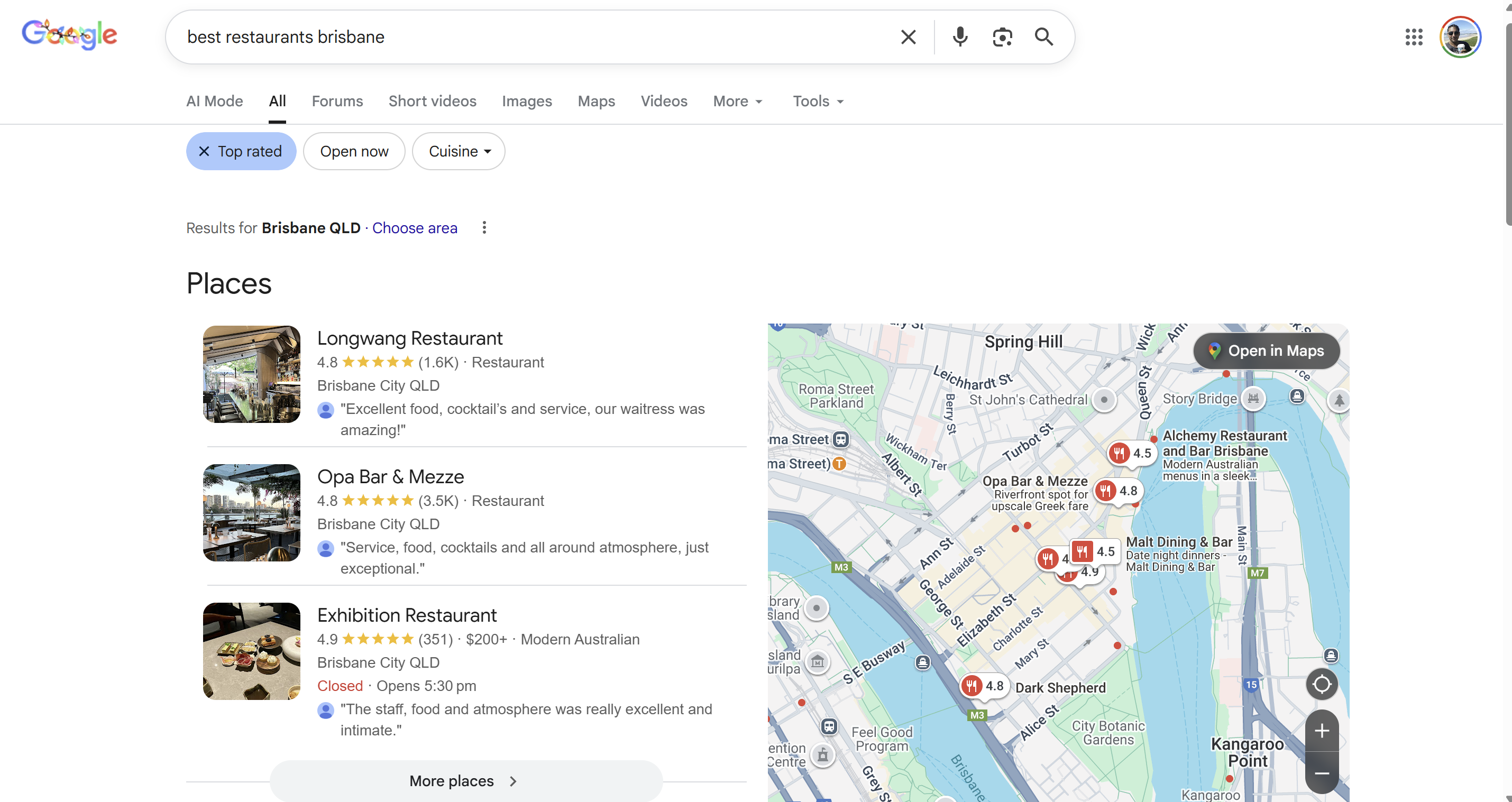Click the Roma Street Parkland label
The height and width of the screenshot is (802, 1512).
[836, 396]
